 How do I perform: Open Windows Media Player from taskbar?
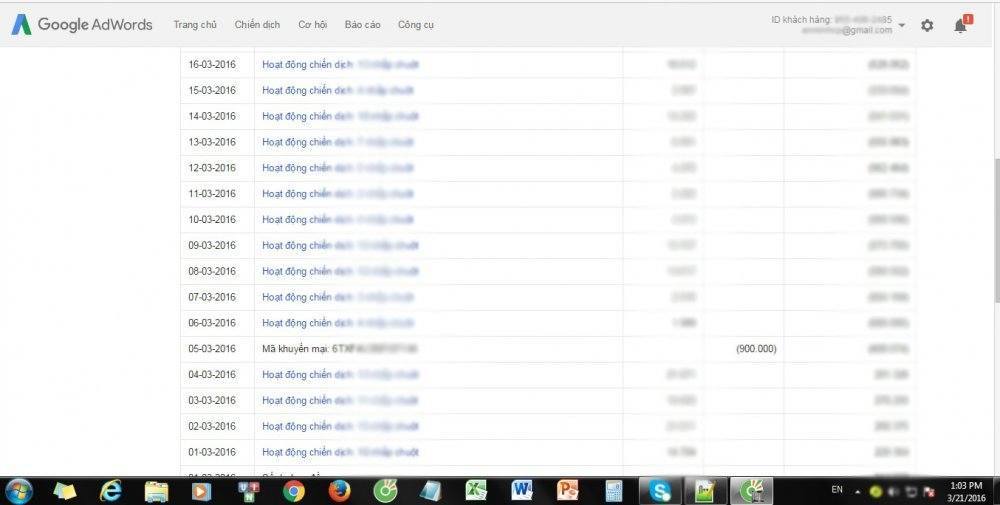pos(202,491)
